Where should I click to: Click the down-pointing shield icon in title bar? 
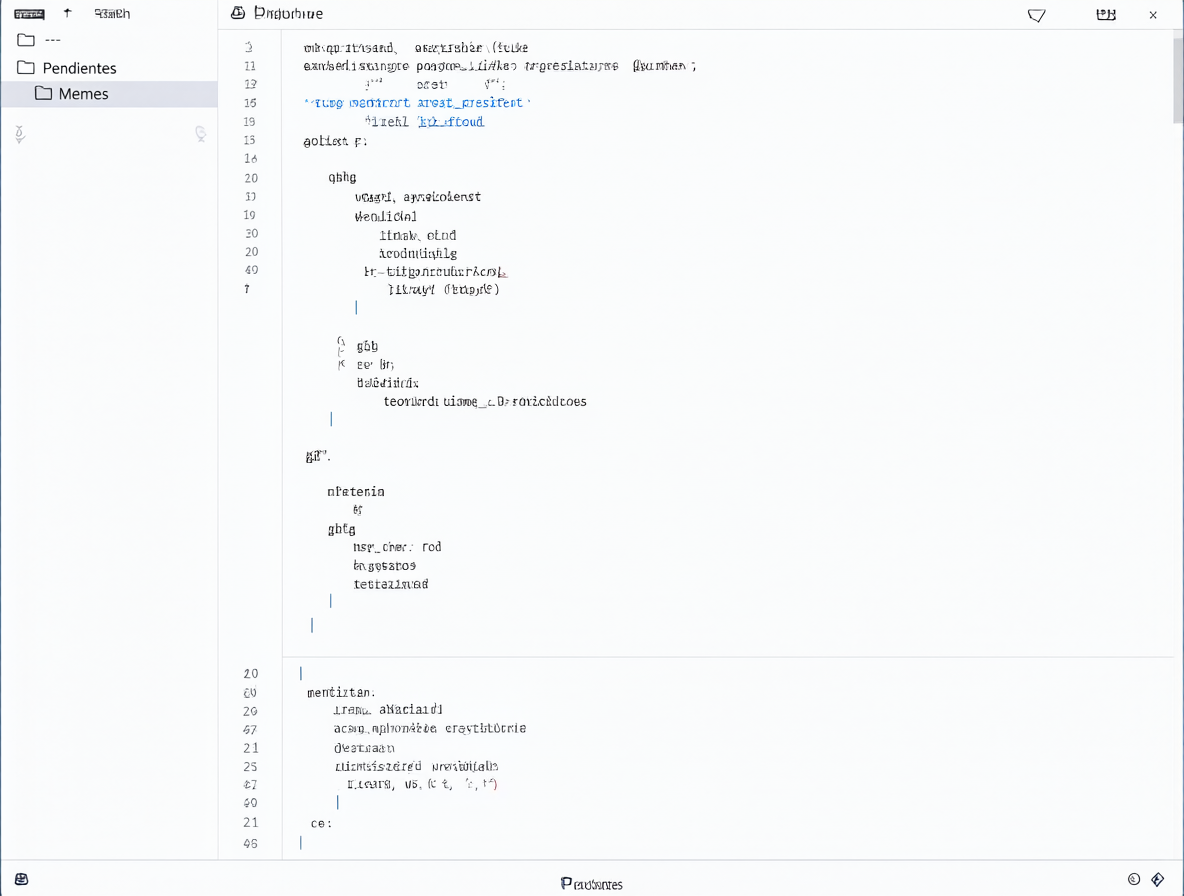point(1037,14)
